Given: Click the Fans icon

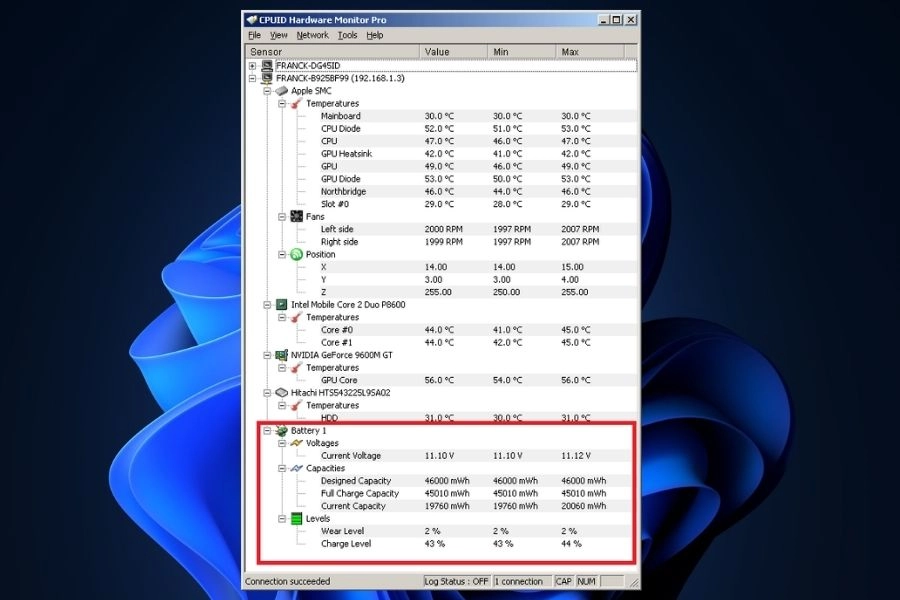Looking at the screenshot, I should [x=296, y=216].
